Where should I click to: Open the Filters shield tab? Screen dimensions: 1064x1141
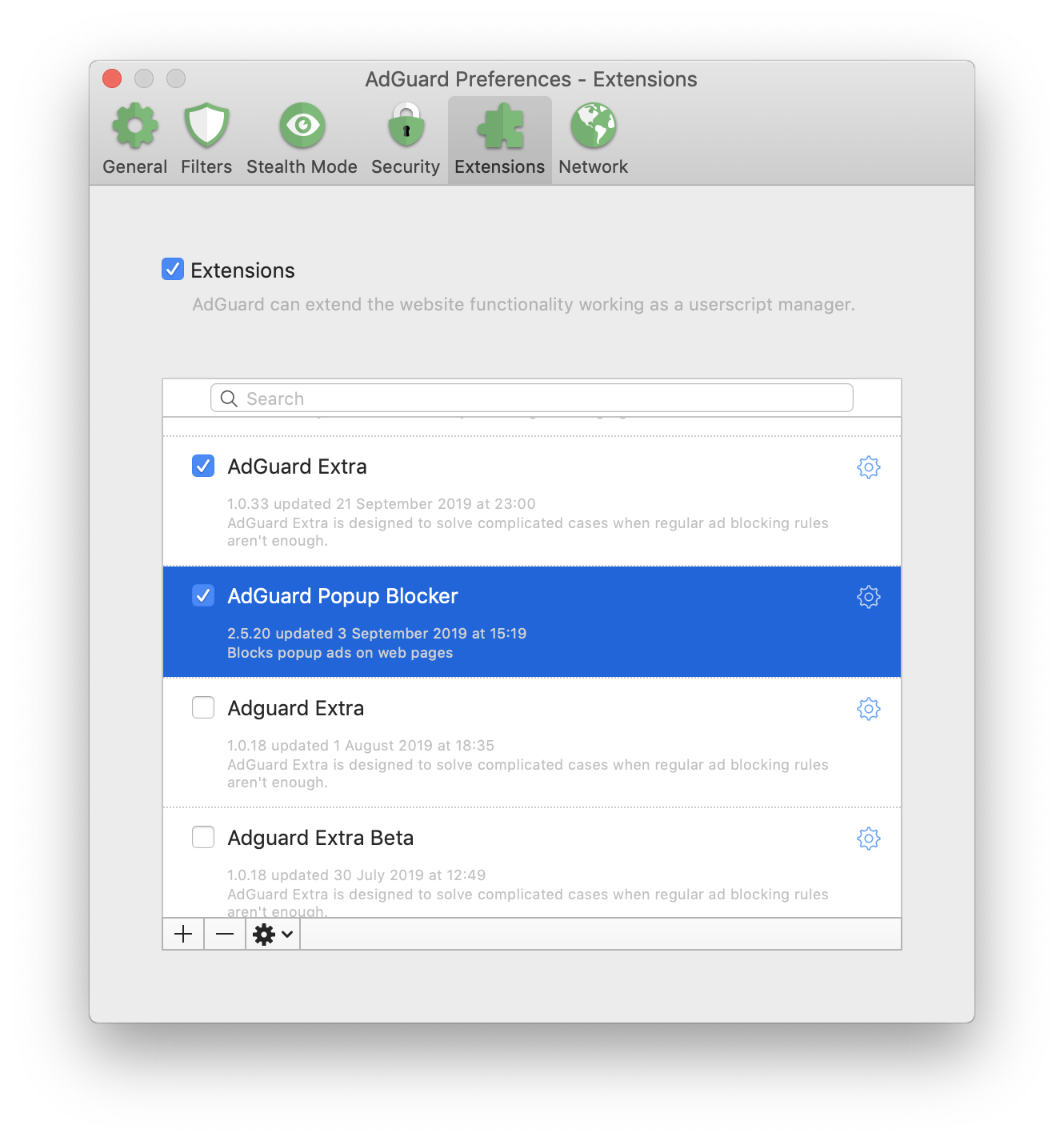point(206,140)
